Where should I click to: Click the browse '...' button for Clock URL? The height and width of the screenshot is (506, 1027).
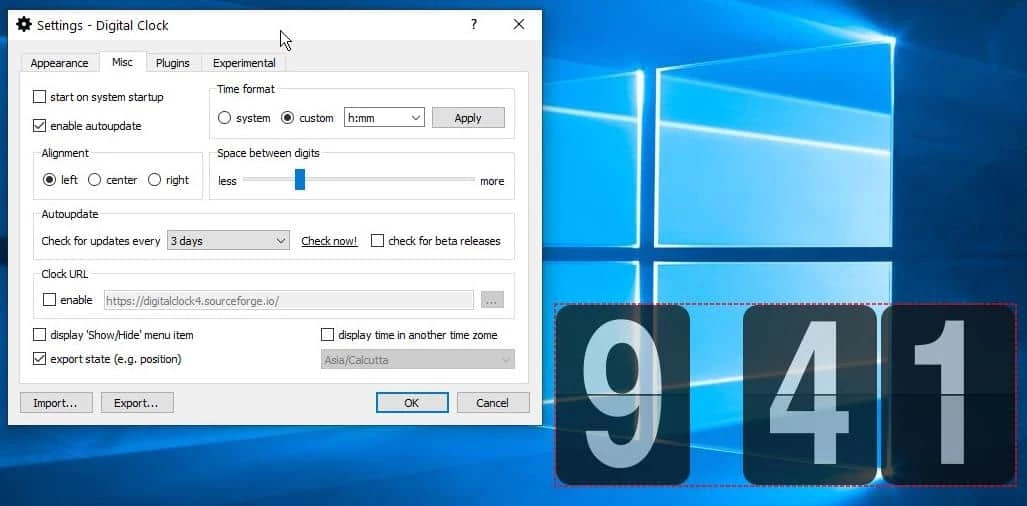pos(492,300)
